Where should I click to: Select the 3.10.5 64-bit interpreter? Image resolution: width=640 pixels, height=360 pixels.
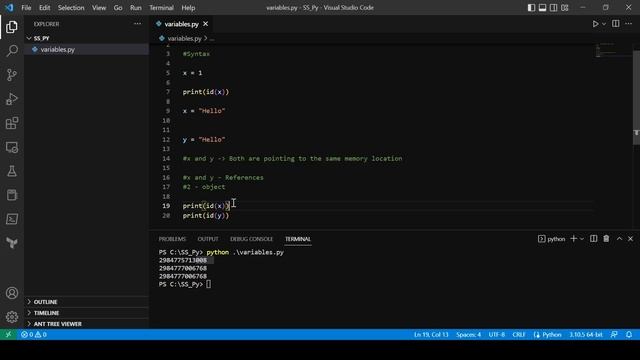[x=586, y=335]
